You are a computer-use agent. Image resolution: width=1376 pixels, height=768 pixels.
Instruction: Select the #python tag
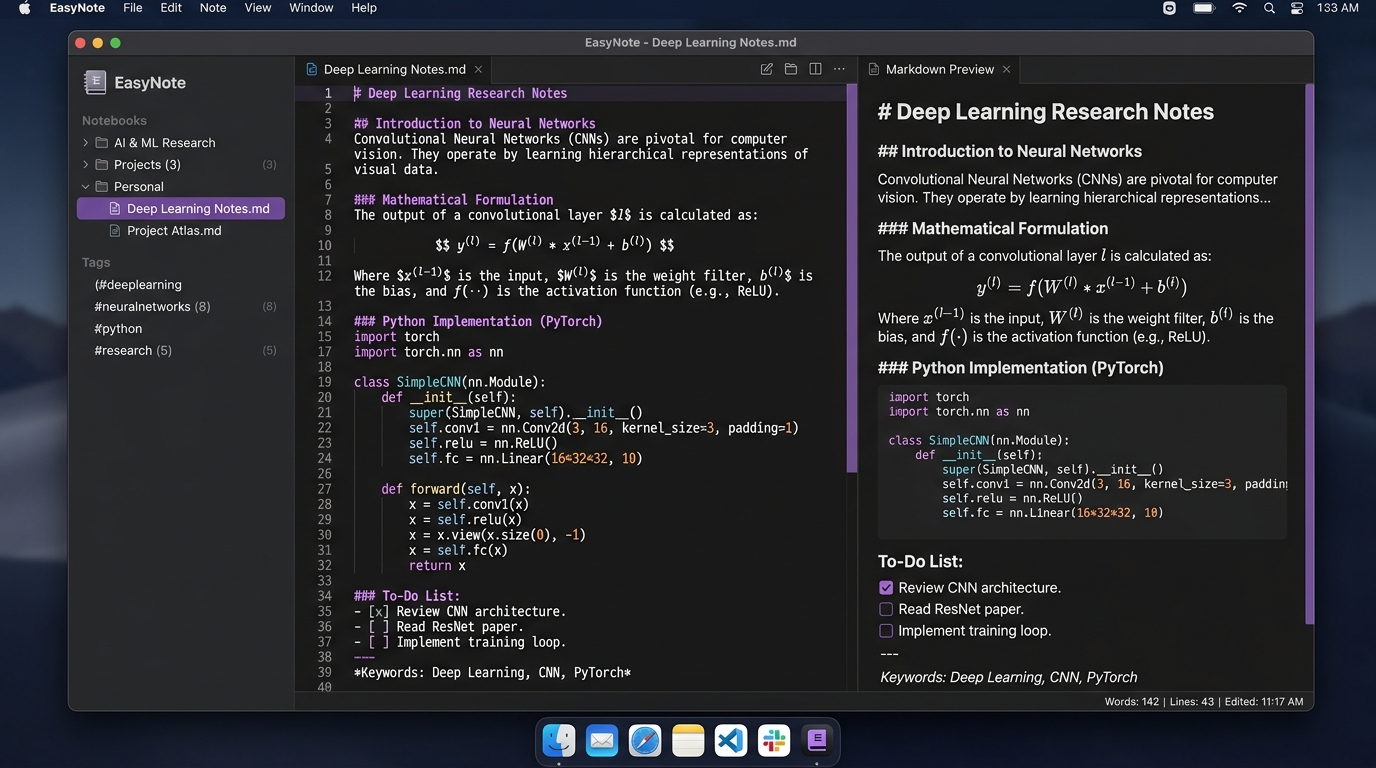pos(118,329)
